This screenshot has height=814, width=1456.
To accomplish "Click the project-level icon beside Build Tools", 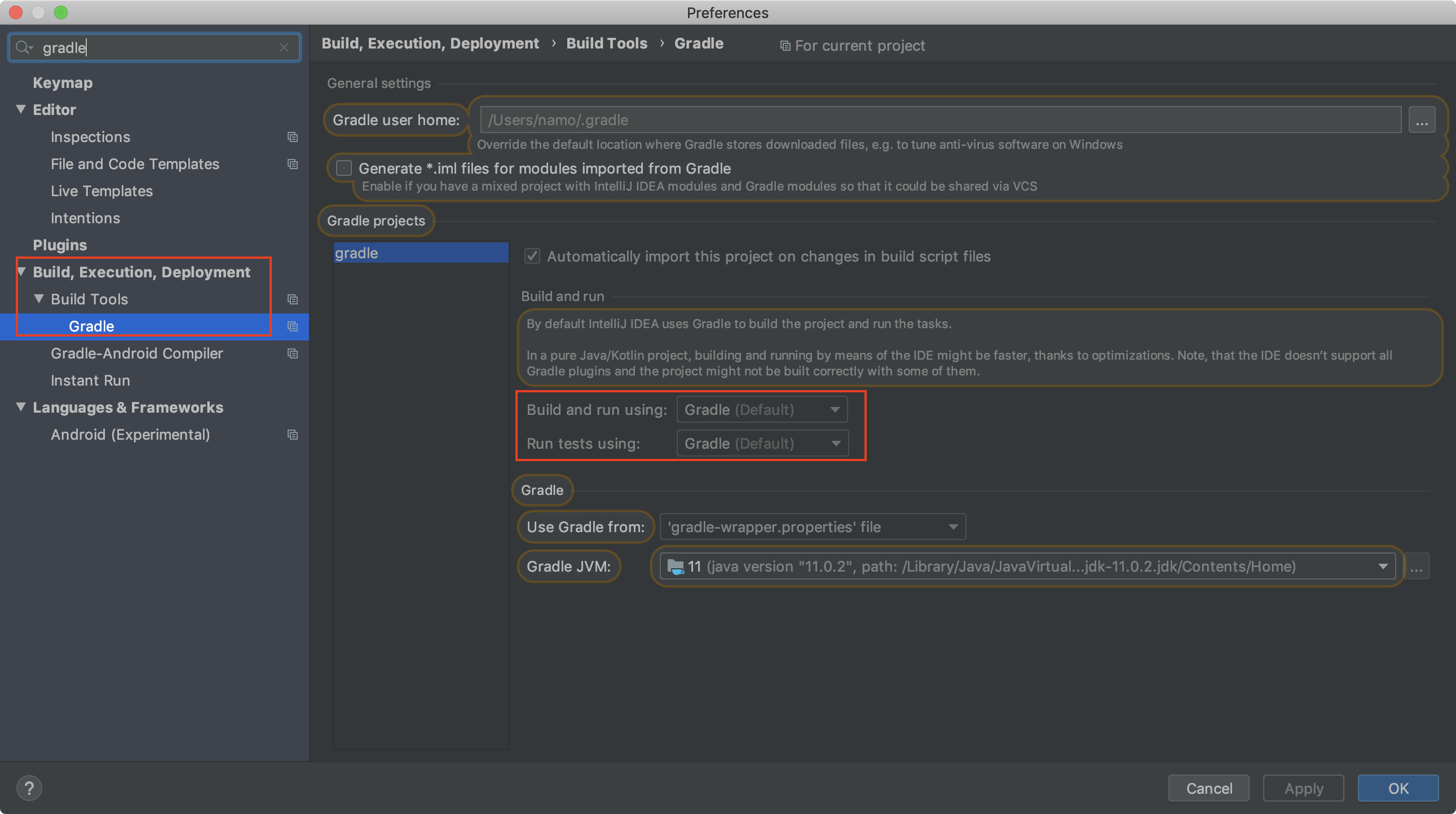I will (x=292, y=299).
